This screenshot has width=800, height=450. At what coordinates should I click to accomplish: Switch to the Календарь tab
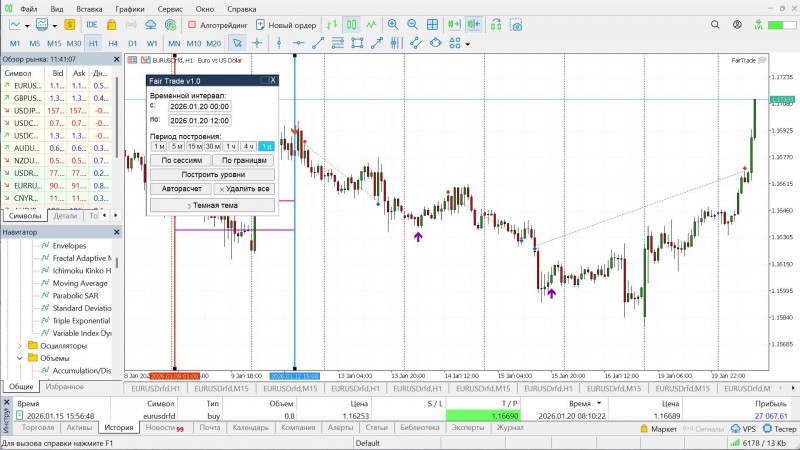(250, 427)
